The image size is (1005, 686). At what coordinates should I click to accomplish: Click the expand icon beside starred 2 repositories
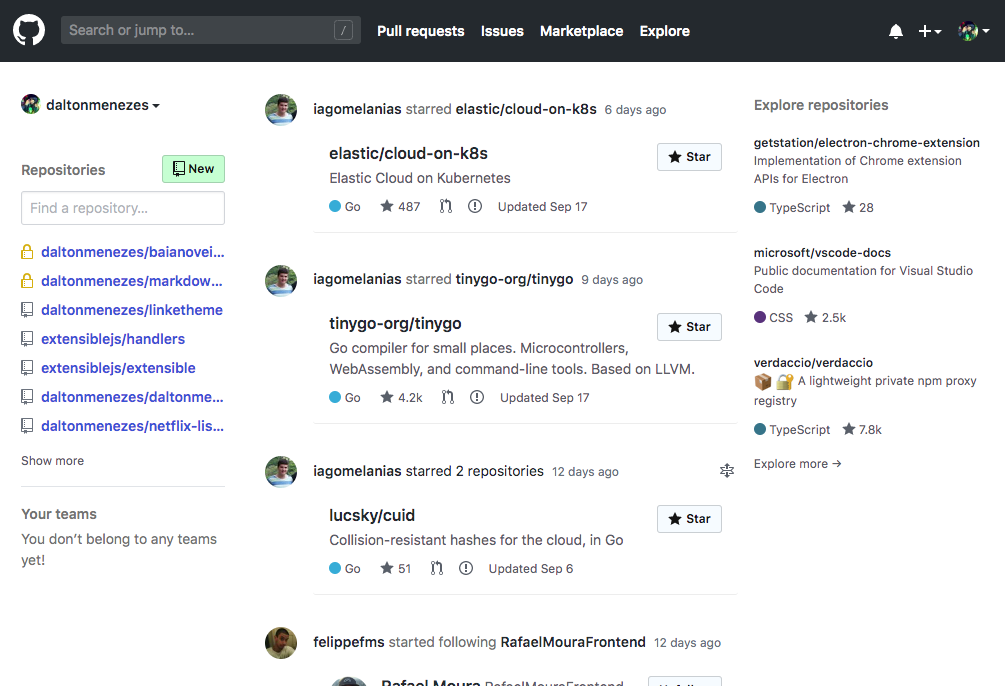pyautogui.click(x=727, y=471)
